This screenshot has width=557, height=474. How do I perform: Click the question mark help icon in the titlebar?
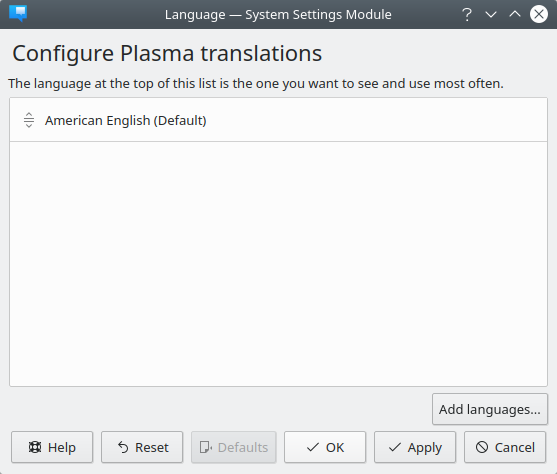[x=467, y=15]
